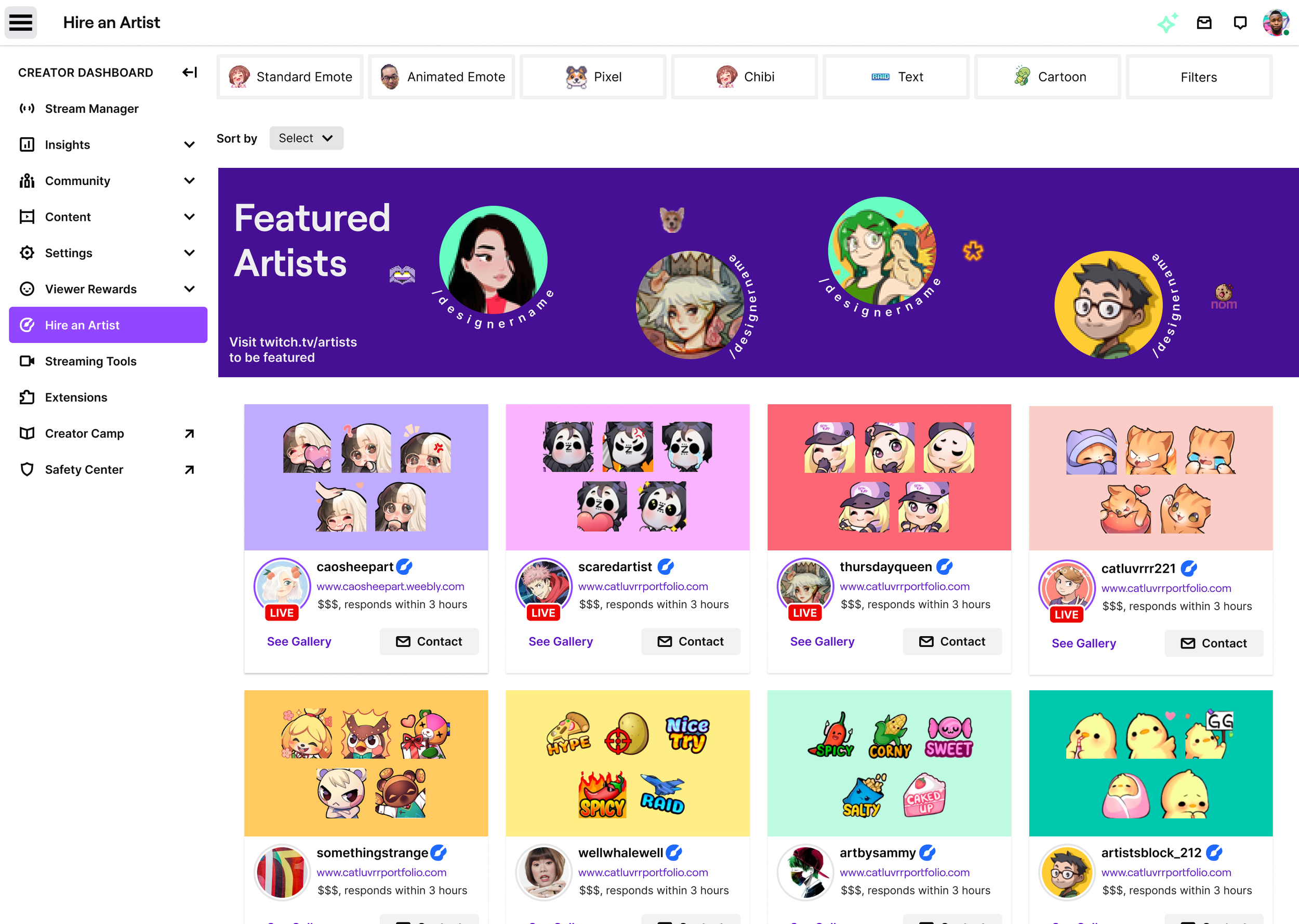Screen dimensions: 1299x924
Task: Collapse the Creator Dashboard sidebar arrow
Action: point(189,72)
